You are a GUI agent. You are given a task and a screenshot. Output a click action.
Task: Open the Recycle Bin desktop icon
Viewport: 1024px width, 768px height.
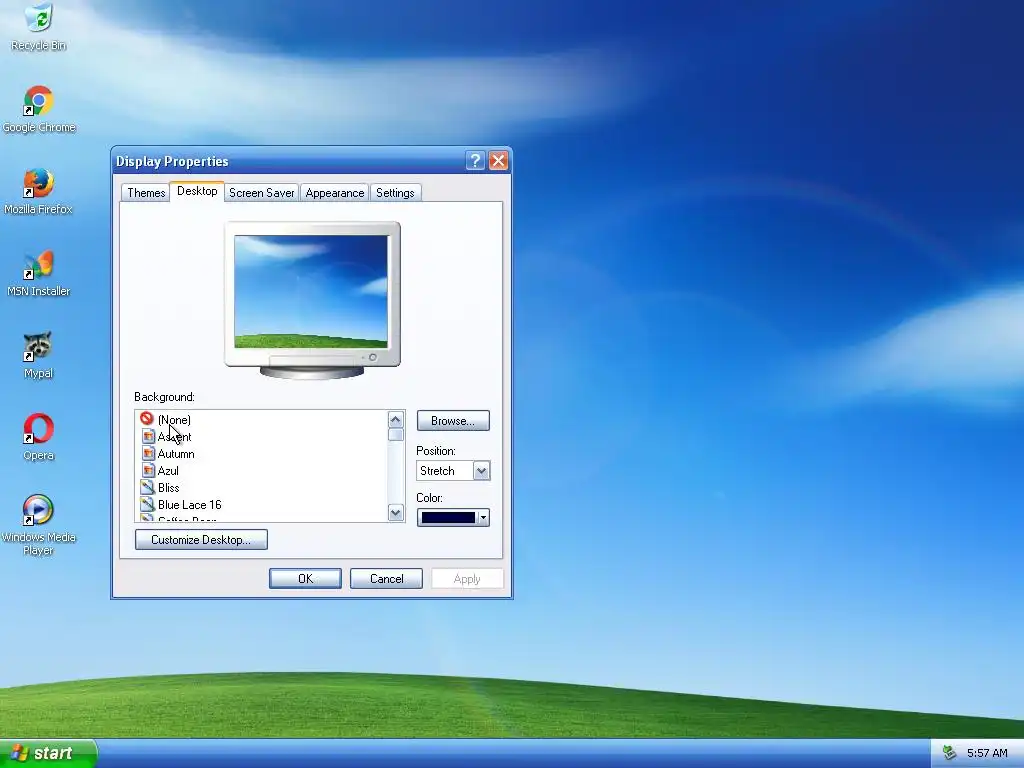point(39,27)
